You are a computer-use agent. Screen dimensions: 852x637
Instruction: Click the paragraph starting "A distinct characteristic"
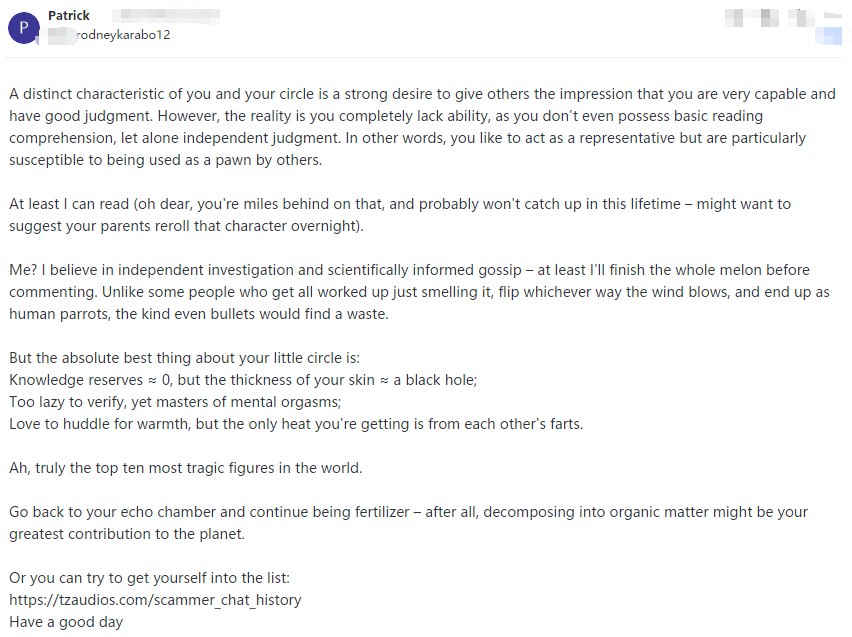point(422,116)
